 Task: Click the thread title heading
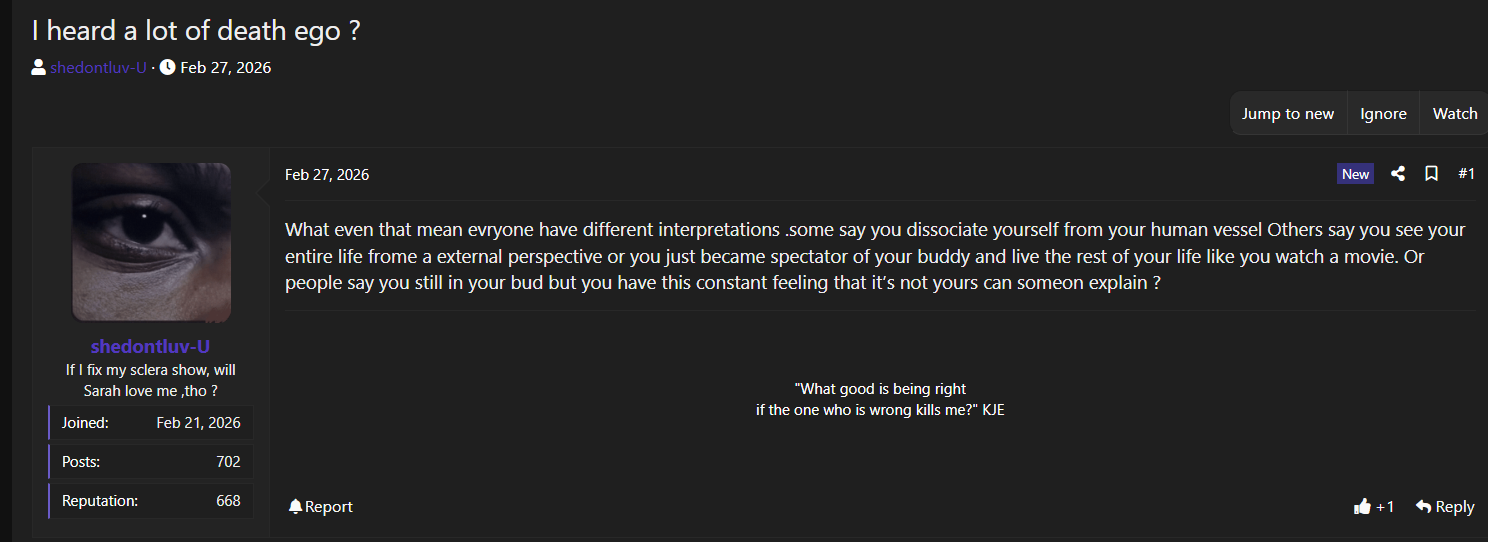click(x=196, y=30)
